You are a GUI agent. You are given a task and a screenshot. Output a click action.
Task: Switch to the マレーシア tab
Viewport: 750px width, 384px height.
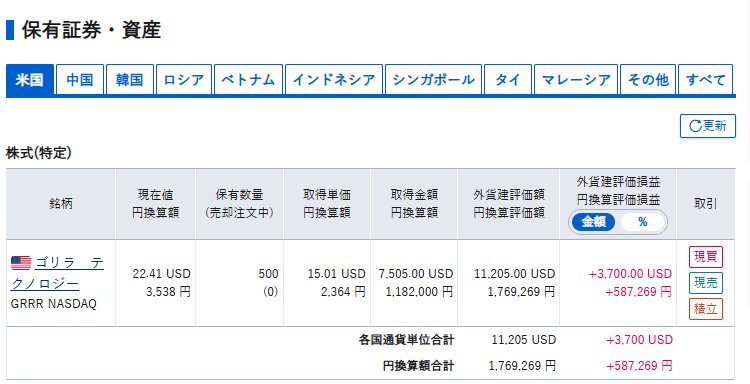pyautogui.click(x=576, y=80)
